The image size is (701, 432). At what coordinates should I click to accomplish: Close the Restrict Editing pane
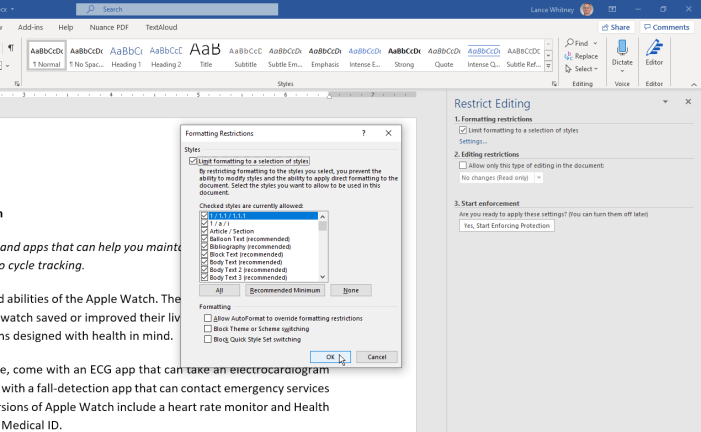(688, 102)
